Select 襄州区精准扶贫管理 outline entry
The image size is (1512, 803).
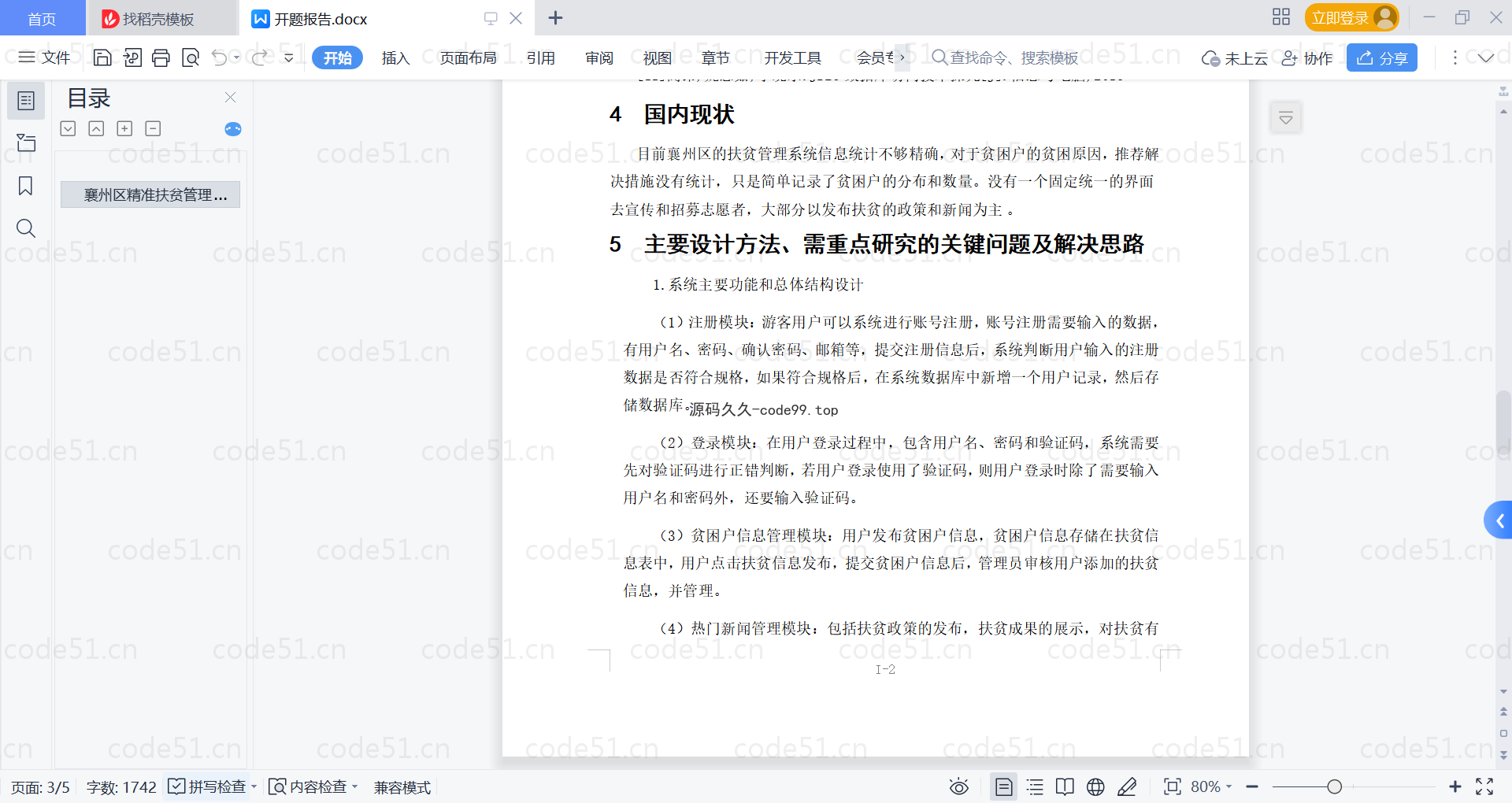150,194
